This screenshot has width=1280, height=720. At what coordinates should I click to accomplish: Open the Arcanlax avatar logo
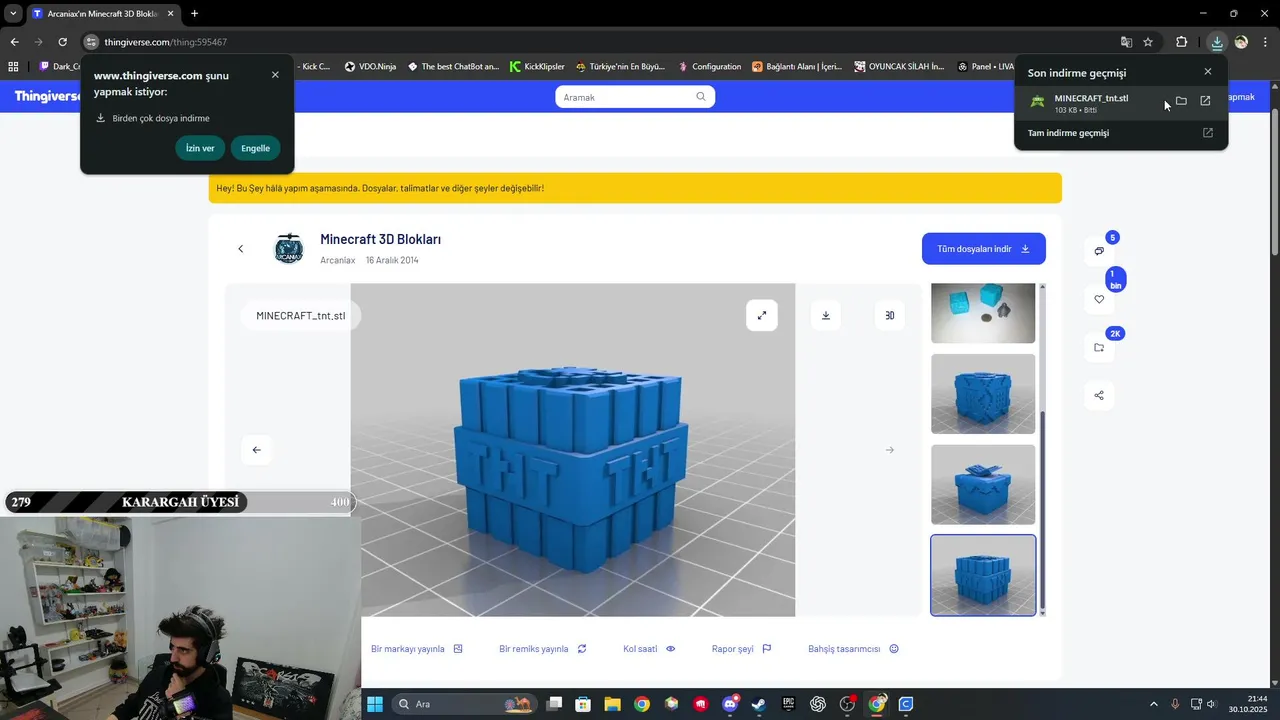[289, 249]
